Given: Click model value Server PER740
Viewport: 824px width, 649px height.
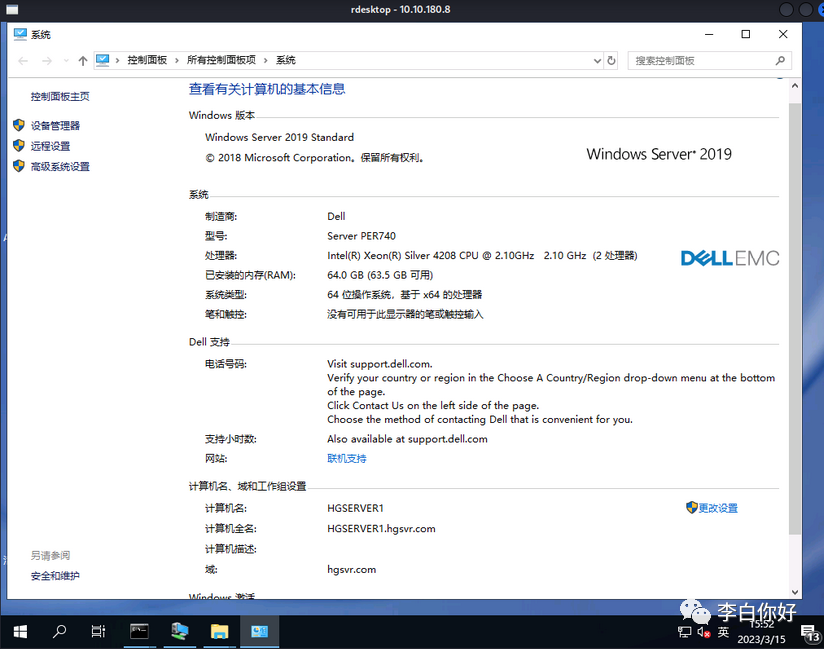Looking at the screenshot, I should click(362, 236).
